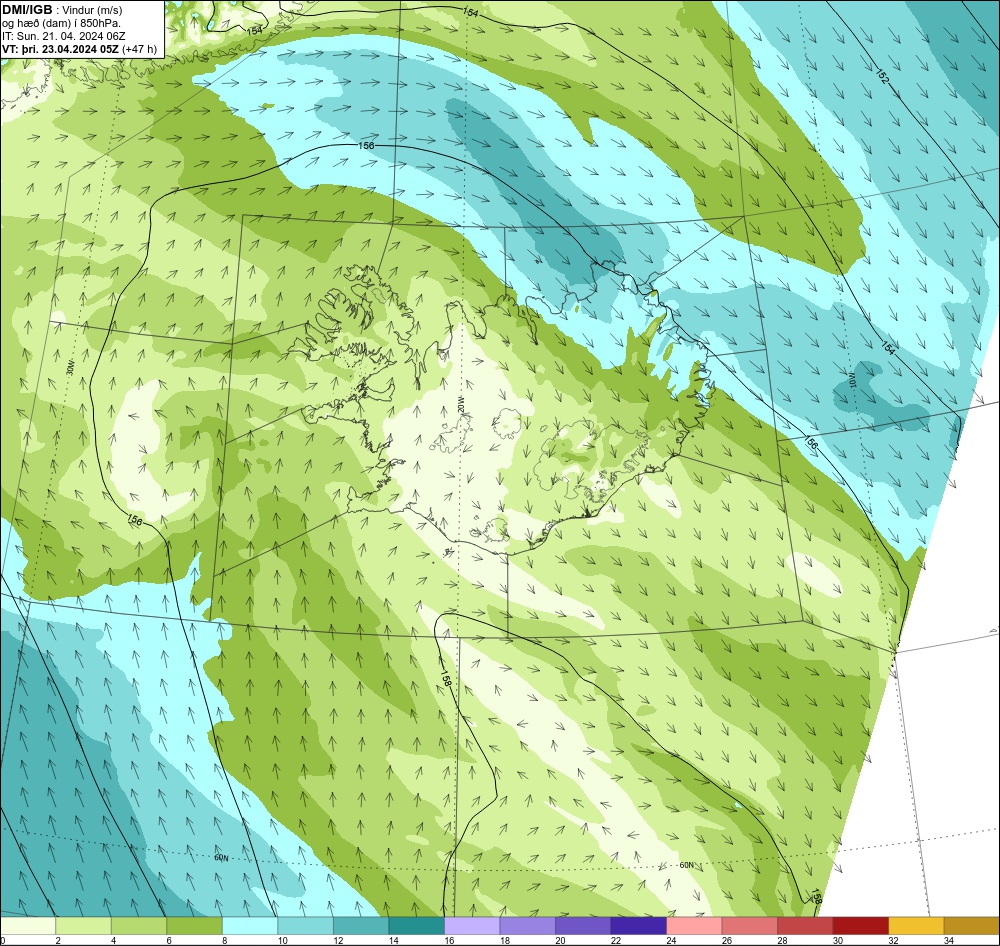Select the light pink 24–26 m/s swatch

pos(694,926)
